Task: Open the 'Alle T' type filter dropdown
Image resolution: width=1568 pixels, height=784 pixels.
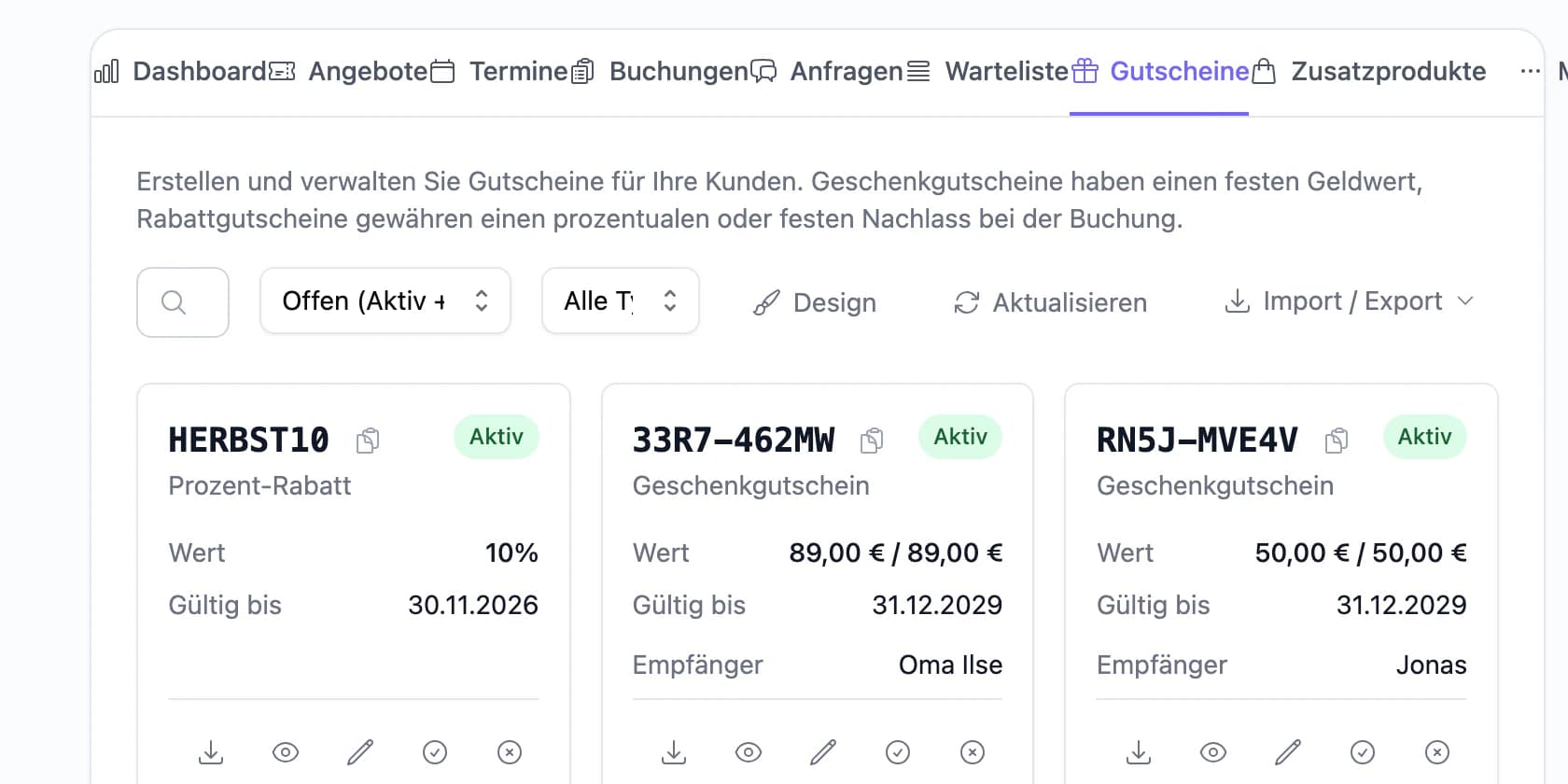Action: pos(621,301)
